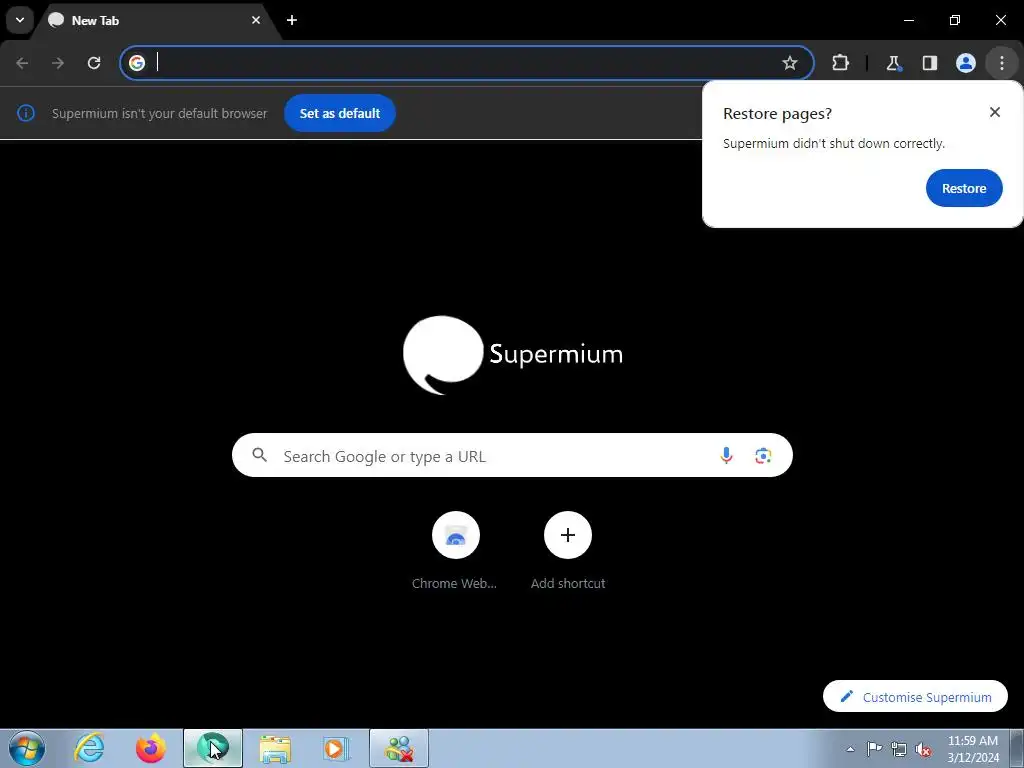1024x768 pixels.
Task: Click the network tray icon
Action: (899, 749)
